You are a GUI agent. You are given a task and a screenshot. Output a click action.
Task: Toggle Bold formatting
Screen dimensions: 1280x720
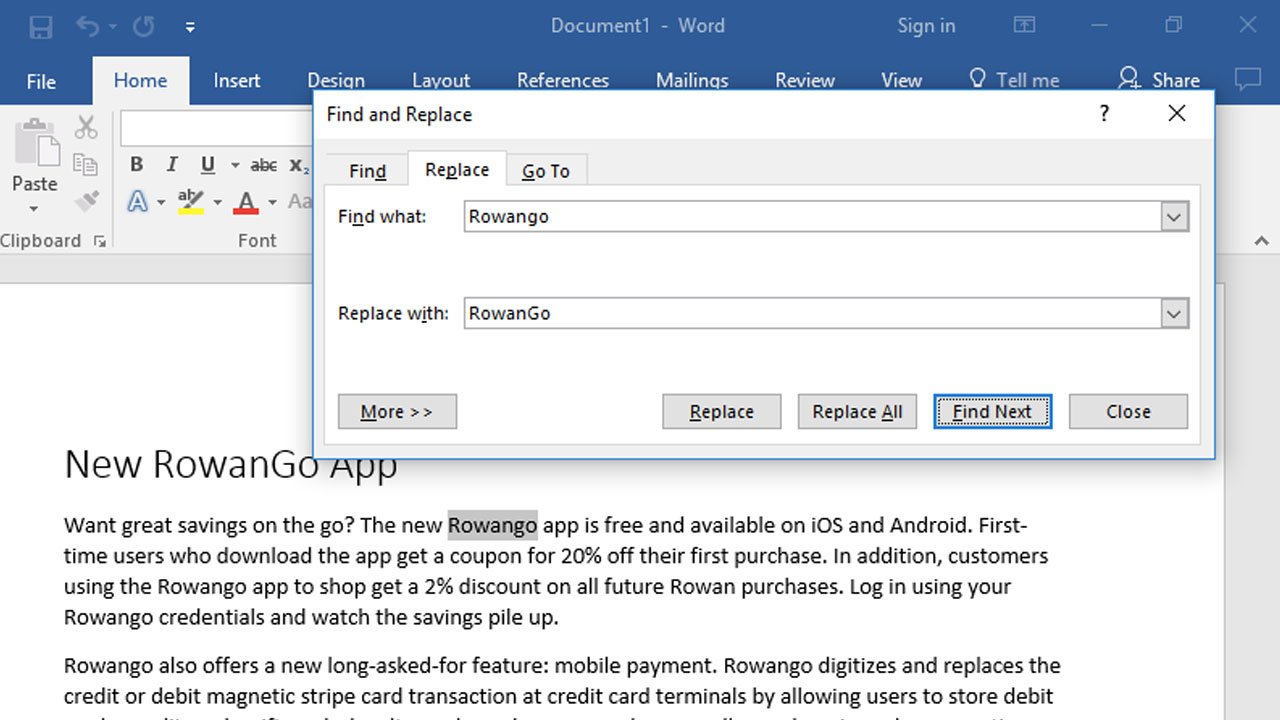[137, 165]
